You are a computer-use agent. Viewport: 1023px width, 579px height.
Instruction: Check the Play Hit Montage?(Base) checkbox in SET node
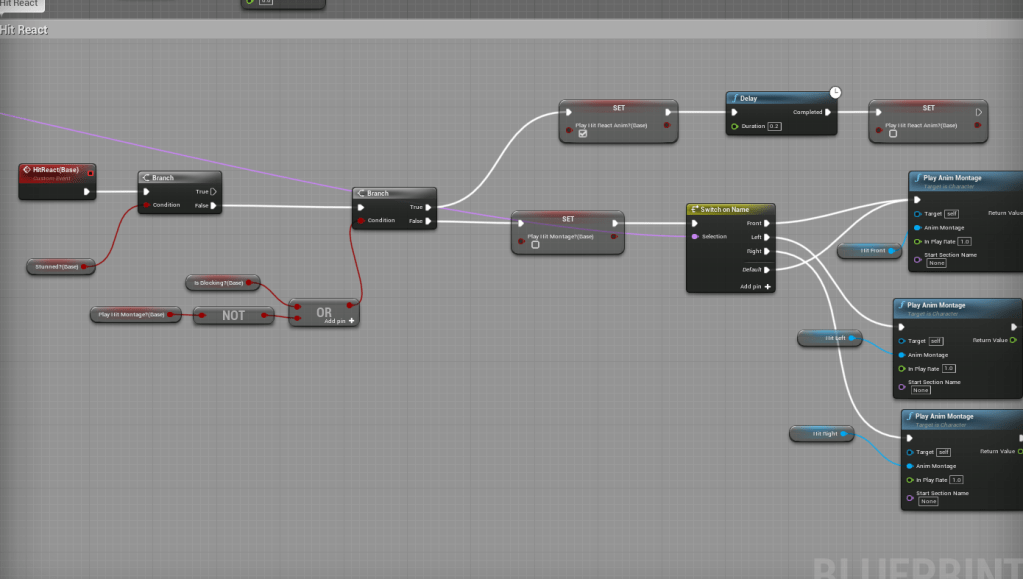pos(535,244)
